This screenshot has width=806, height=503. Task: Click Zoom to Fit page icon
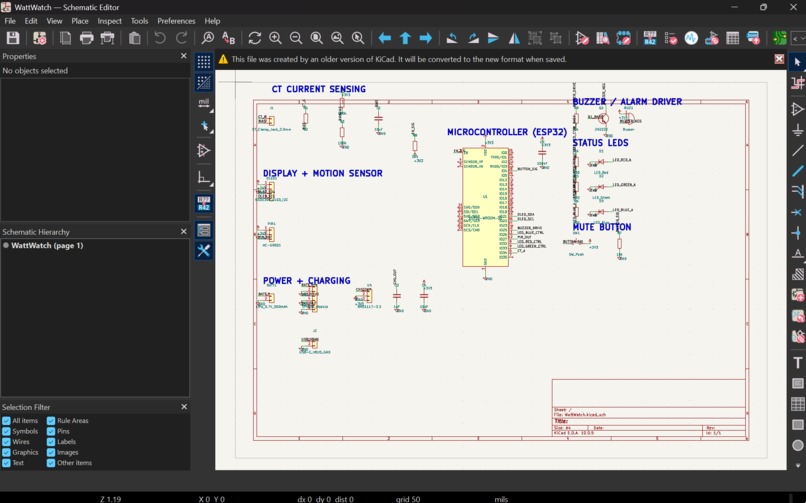(317, 38)
